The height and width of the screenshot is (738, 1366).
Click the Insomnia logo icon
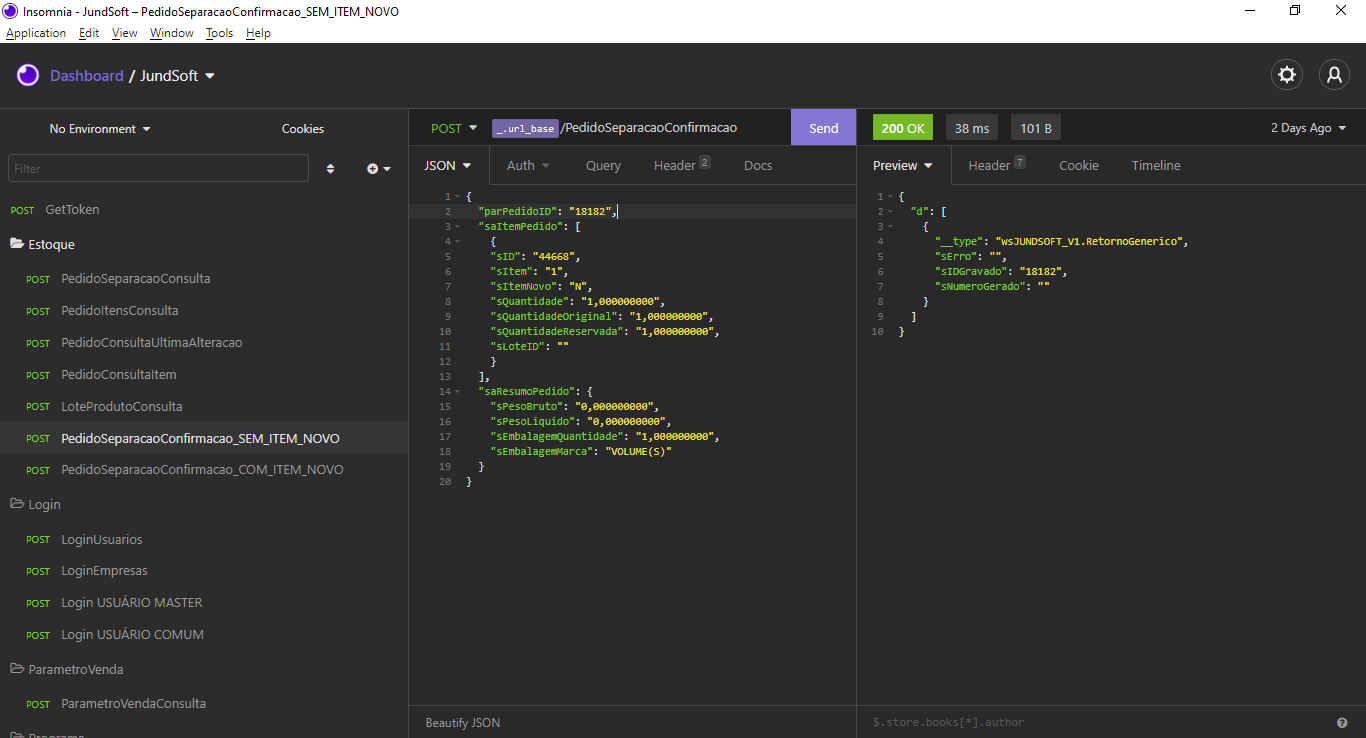click(x=28, y=75)
